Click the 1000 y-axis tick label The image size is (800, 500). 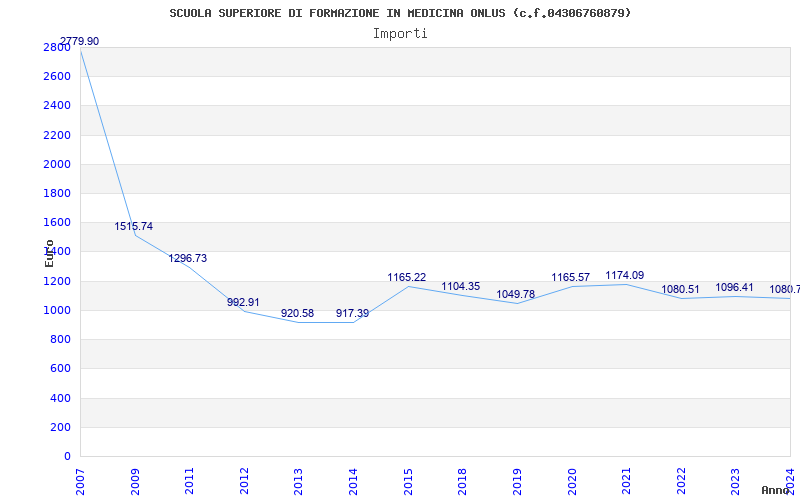tap(57, 310)
